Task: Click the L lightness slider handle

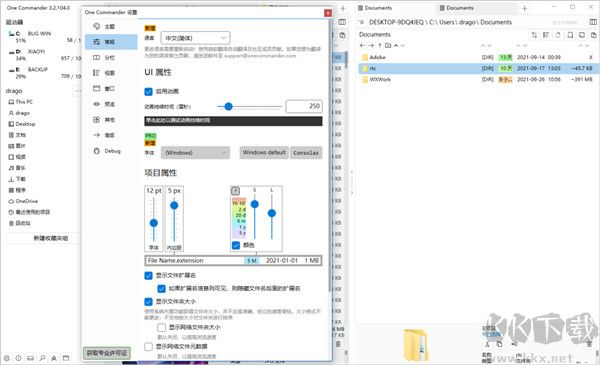Action: click(x=272, y=213)
